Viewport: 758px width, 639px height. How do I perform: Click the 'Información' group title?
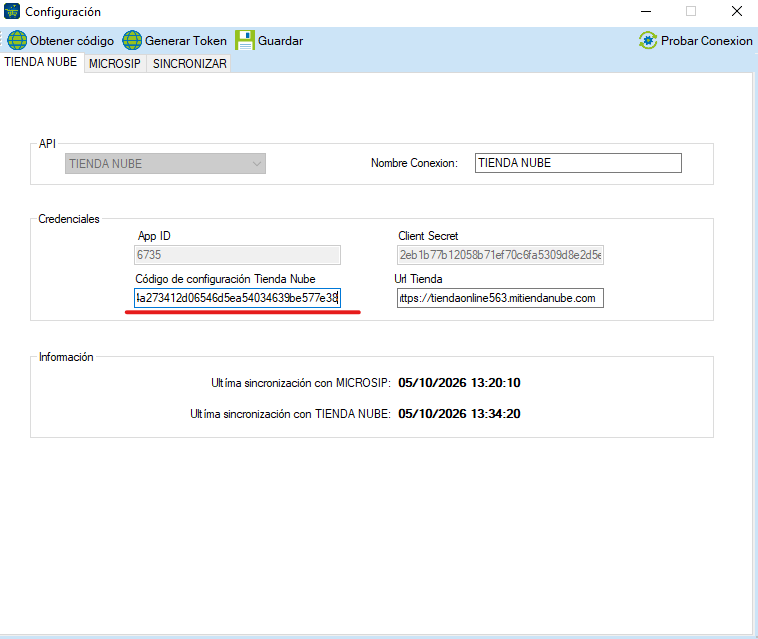pos(66,357)
